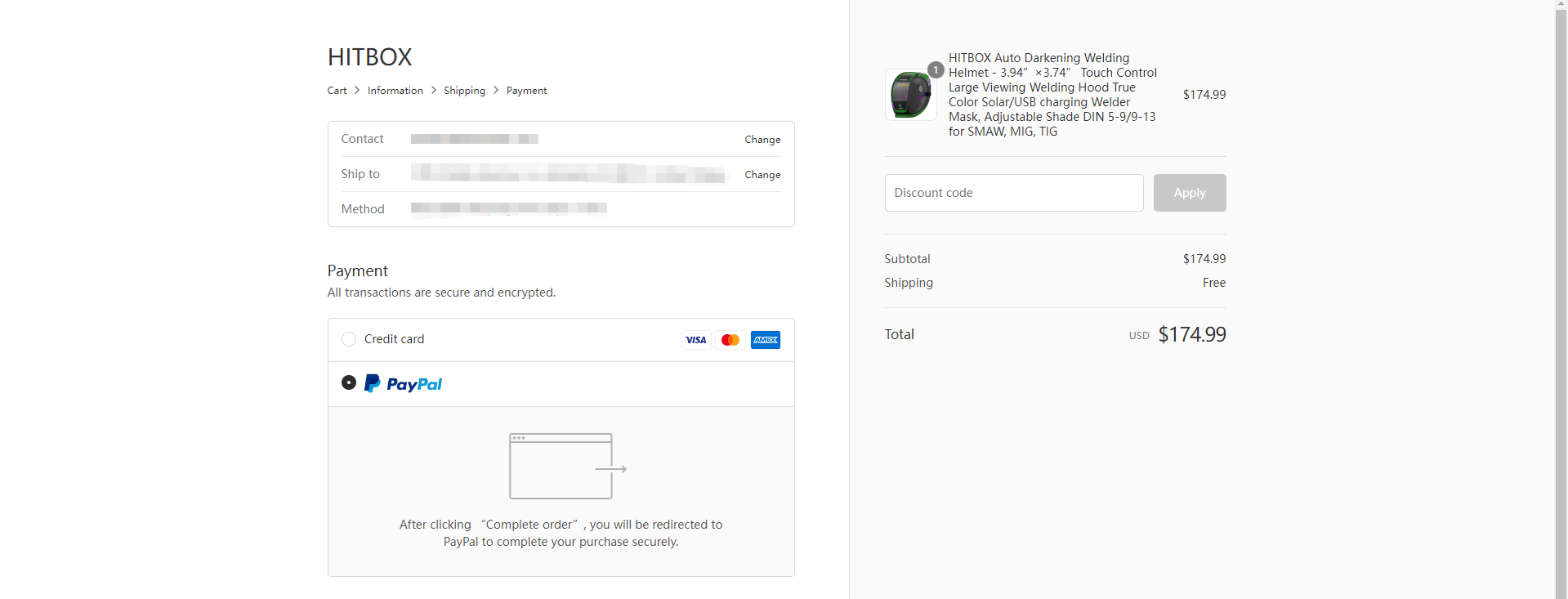Go to Cart breadcrumb
Viewport: 1568px width, 599px height.
point(337,91)
